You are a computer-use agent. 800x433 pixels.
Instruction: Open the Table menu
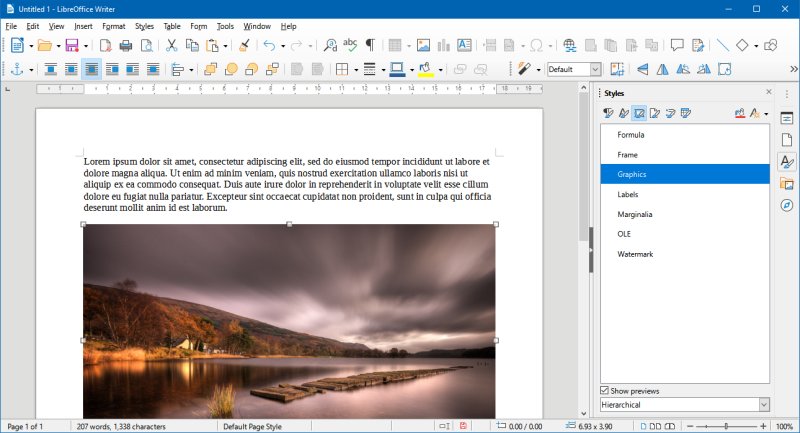[x=172, y=25]
